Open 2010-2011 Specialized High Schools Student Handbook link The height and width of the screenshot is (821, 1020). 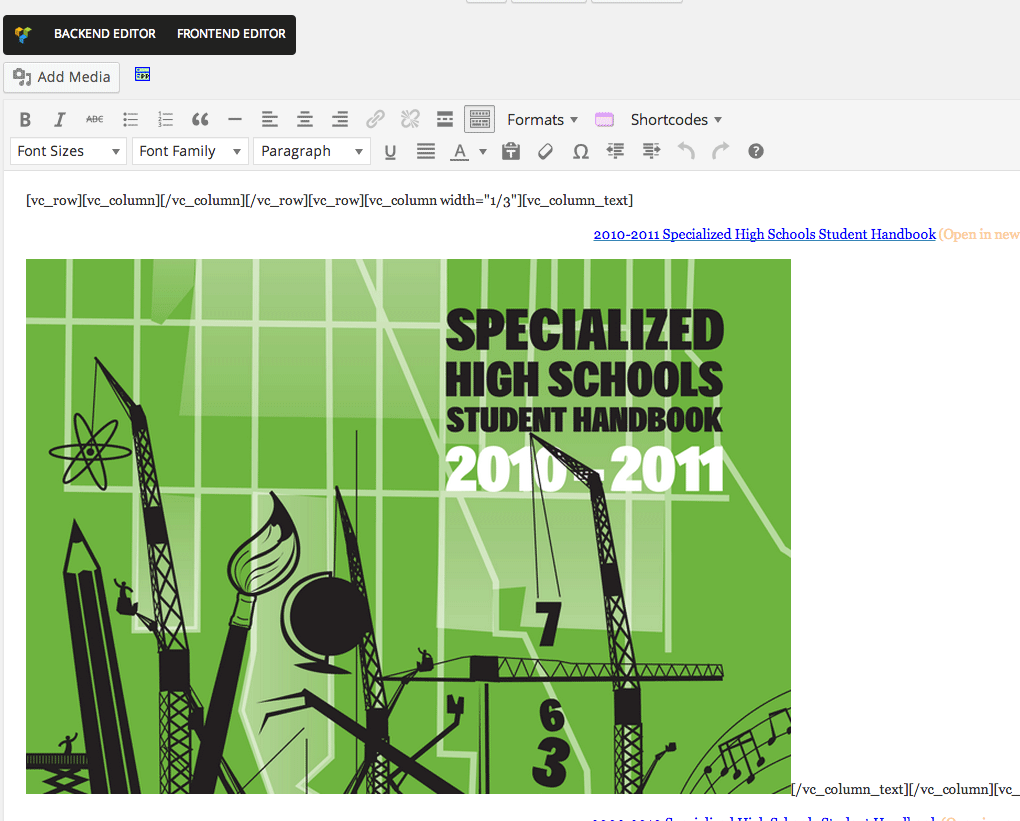coord(764,234)
